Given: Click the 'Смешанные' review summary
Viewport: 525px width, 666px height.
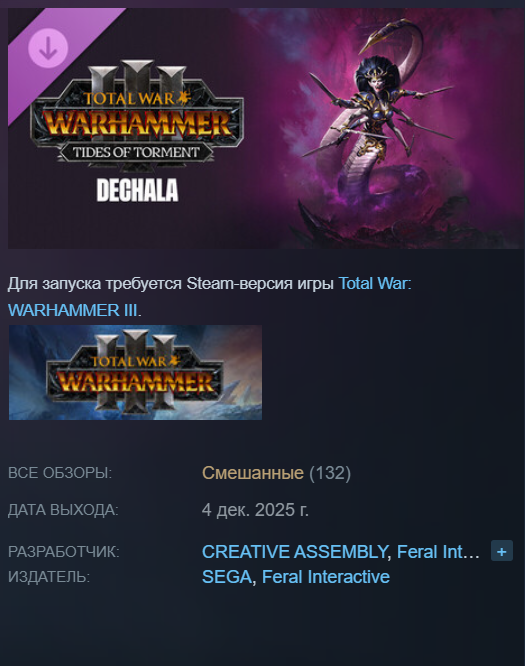Looking at the screenshot, I should [253, 473].
